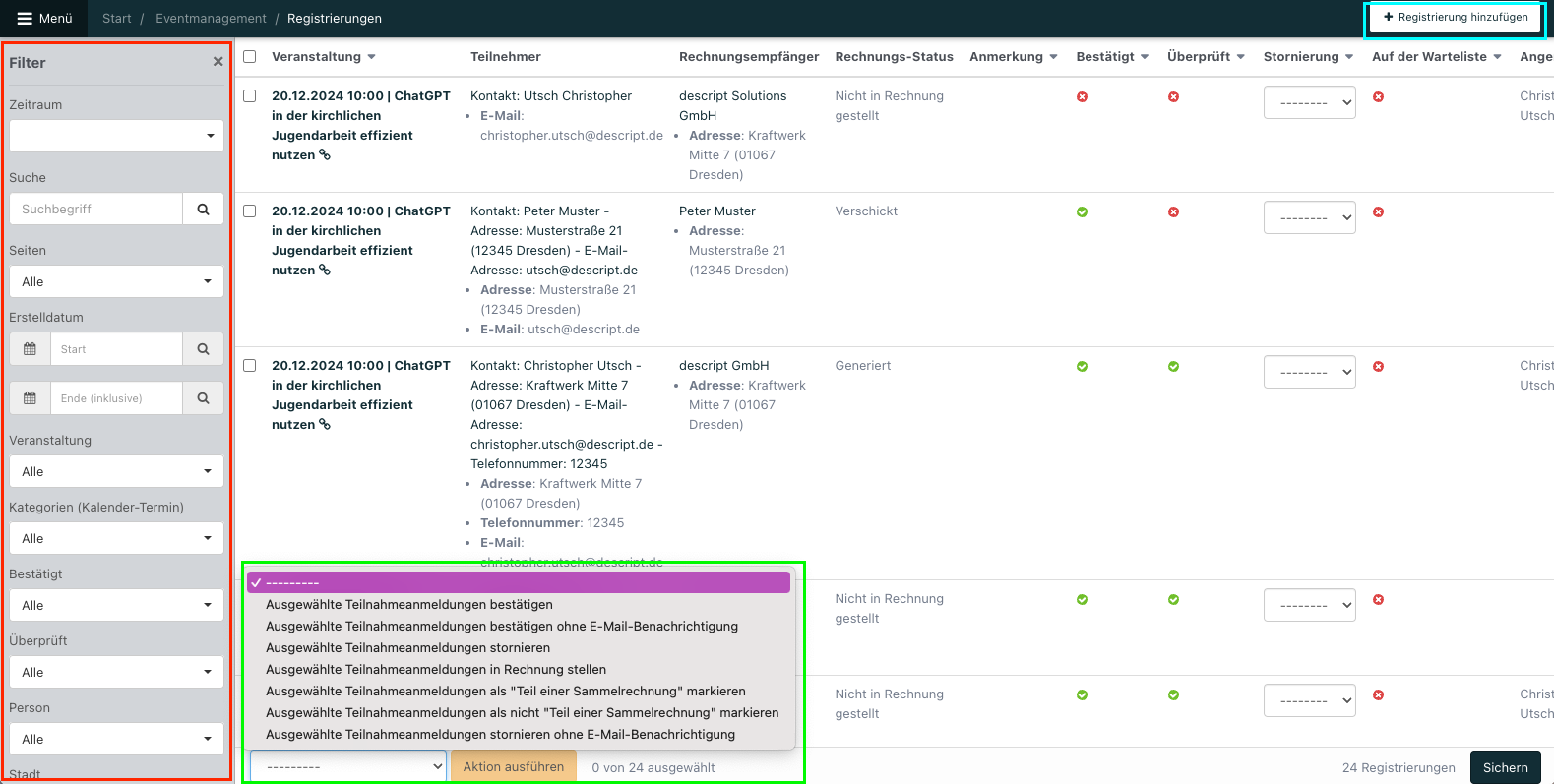Open the Zeitraum filter dropdown
The height and width of the screenshot is (784, 1554).
(116, 136)
